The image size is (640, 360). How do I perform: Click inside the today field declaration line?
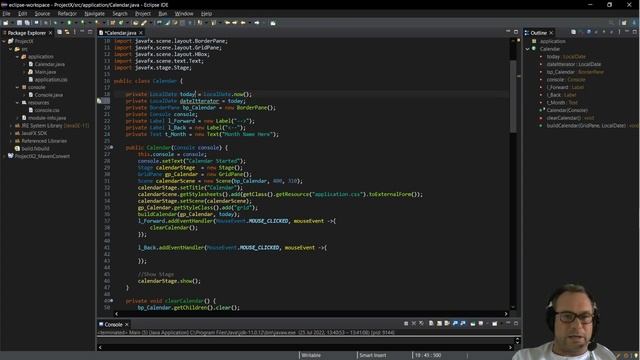coord(189,94)
